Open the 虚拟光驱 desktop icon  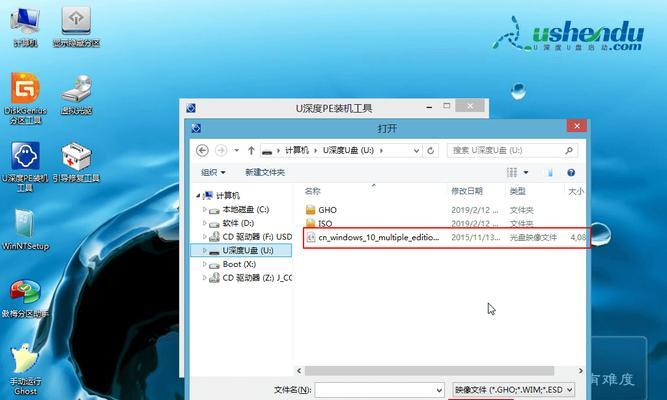(76, 95)
